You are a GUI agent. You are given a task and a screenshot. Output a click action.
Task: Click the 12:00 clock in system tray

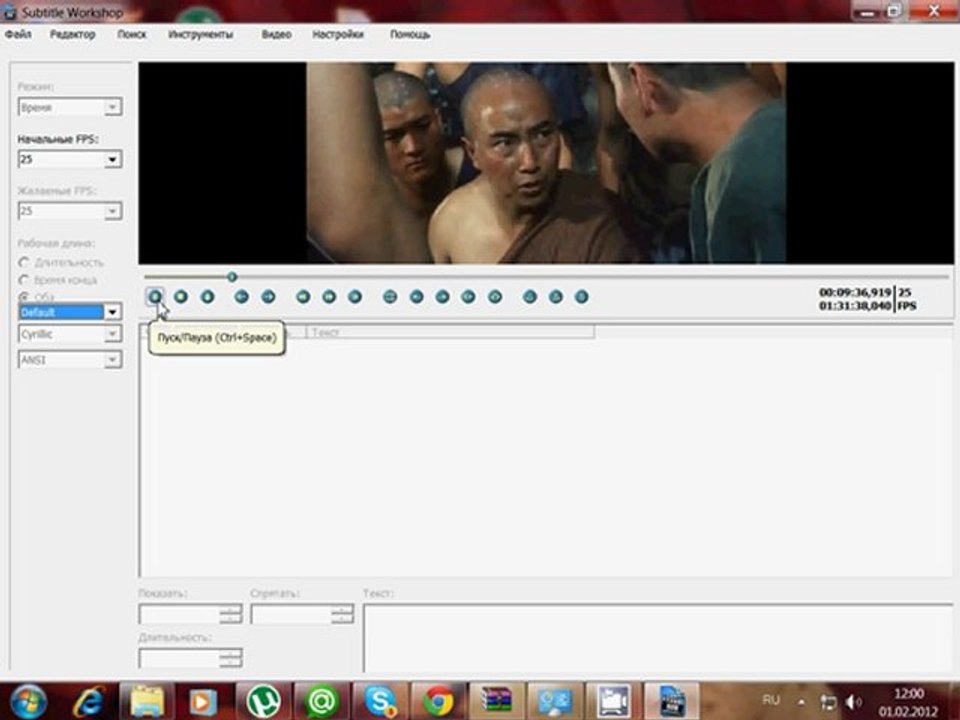(909, 694)
